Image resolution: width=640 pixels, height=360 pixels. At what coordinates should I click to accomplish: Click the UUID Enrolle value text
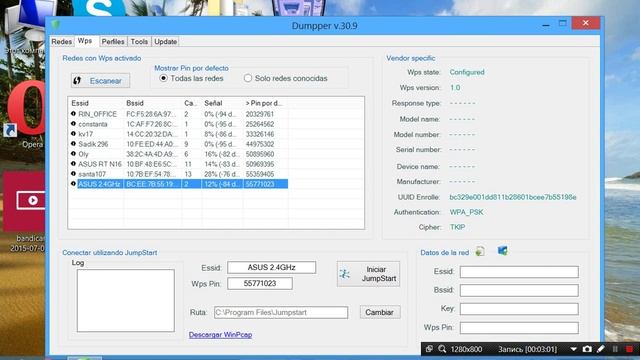click(x=513, y=197)
